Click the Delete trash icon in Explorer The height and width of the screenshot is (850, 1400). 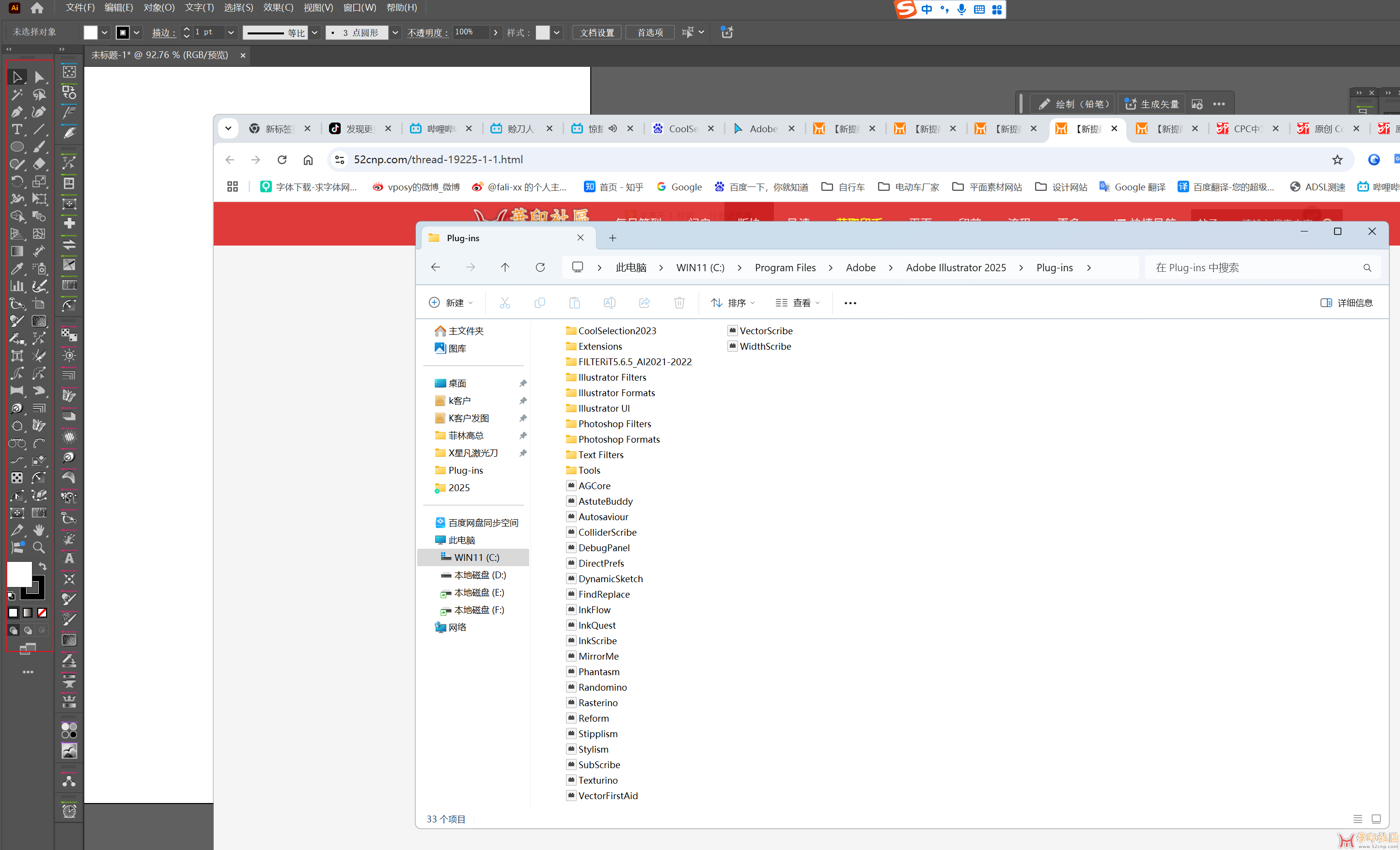679,303
